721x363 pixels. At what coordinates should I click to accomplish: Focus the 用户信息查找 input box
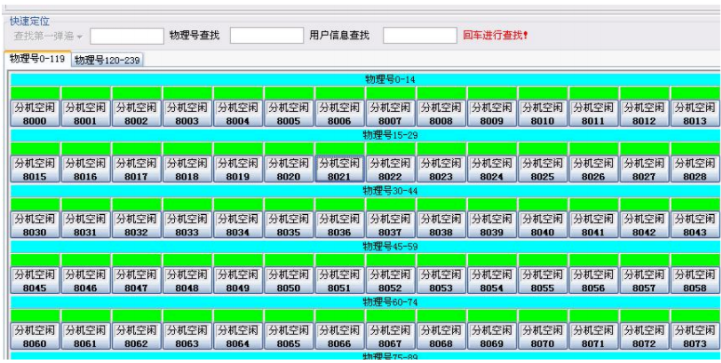click(x=420, y=35)
